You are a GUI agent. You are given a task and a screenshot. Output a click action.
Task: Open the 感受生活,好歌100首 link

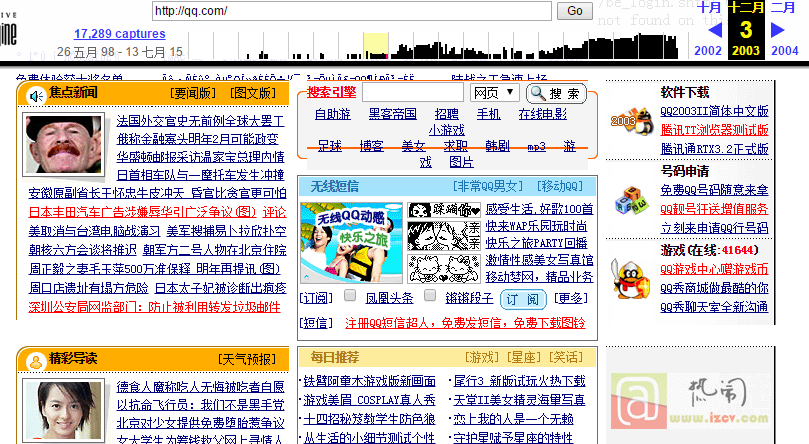[540, 209]
